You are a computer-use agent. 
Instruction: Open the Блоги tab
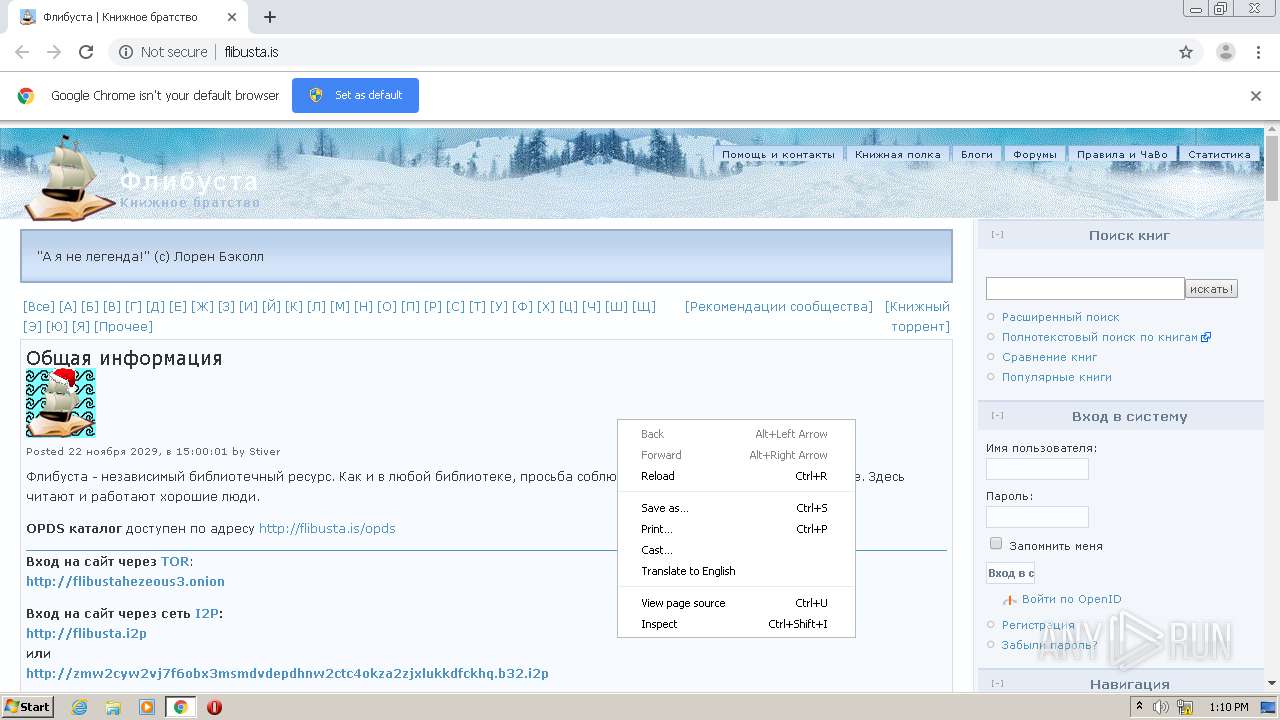point(977,155)
